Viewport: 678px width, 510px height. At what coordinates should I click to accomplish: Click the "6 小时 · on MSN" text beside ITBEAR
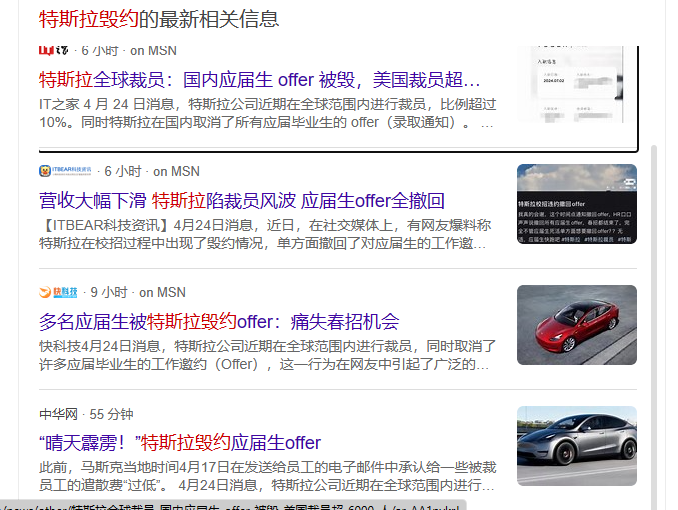coord(152,171)
